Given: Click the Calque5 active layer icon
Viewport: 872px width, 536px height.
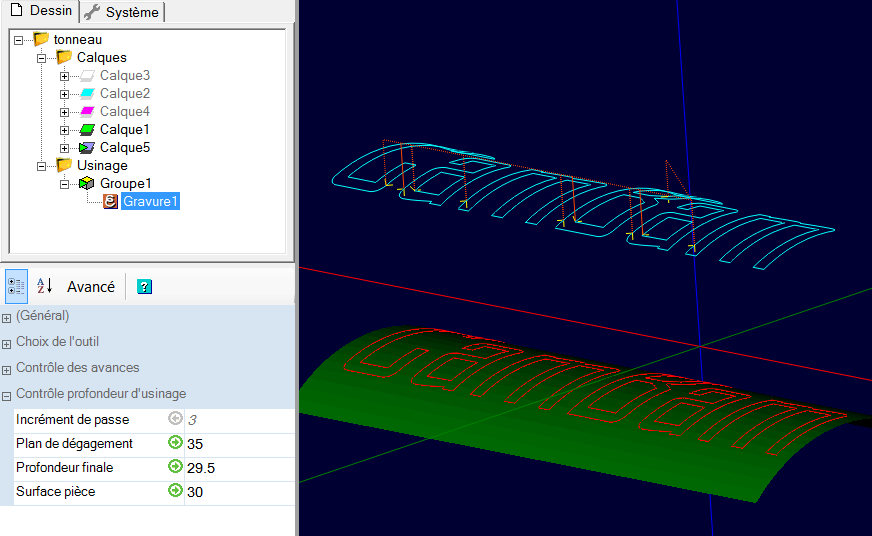Looking at the screenshot, I should point(87,147).
